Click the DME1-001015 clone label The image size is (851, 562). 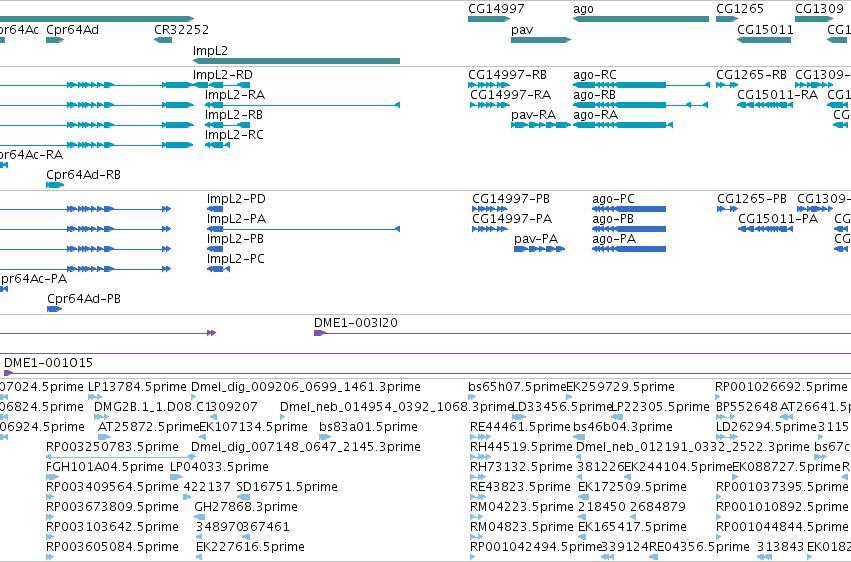point(48,363)
